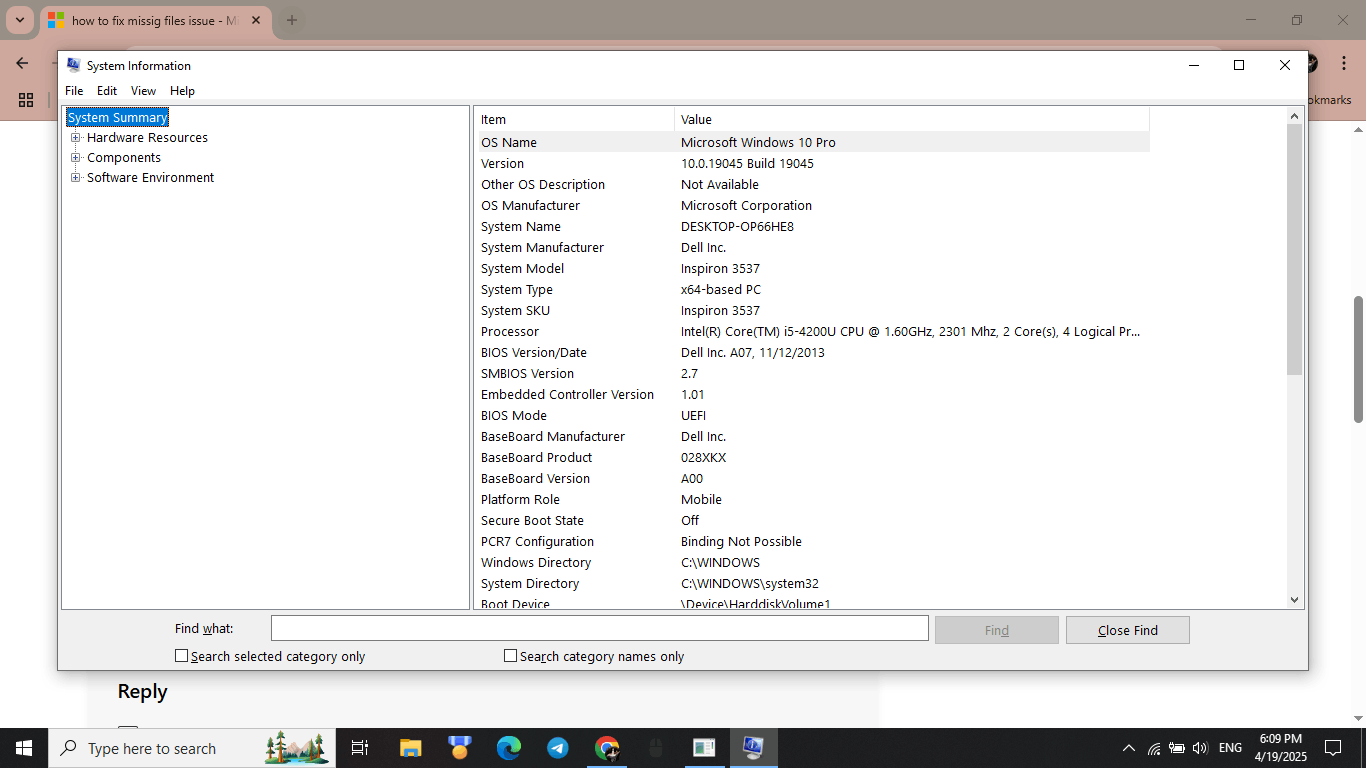Image resolution: width=1366 pixels, height=768 pixels.
Task: Open the medal-badge app on the taskbar
Action: click(x=459, y=748)
